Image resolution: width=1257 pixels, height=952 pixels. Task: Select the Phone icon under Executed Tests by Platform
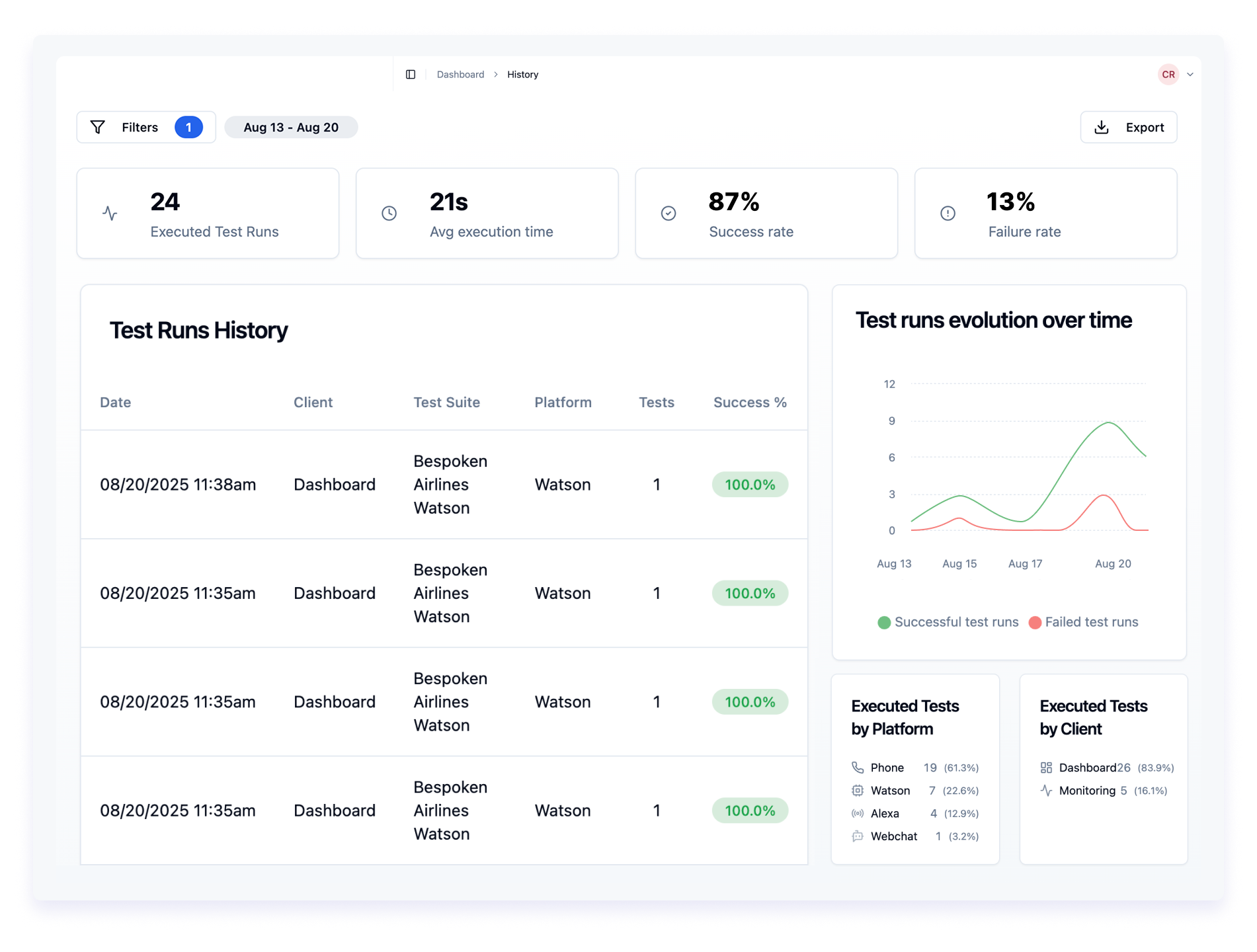tap(857, 767)
